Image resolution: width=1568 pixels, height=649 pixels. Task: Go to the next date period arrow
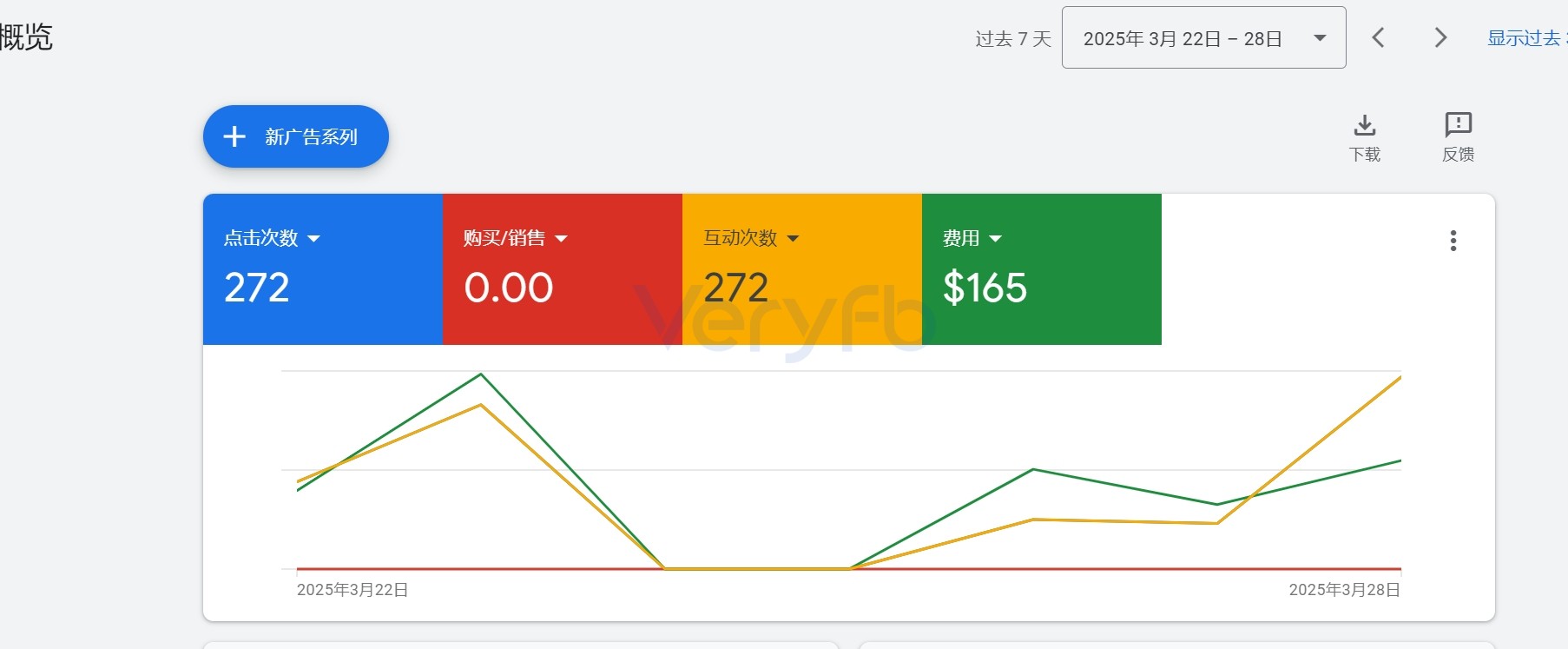tap(1440, 37)
